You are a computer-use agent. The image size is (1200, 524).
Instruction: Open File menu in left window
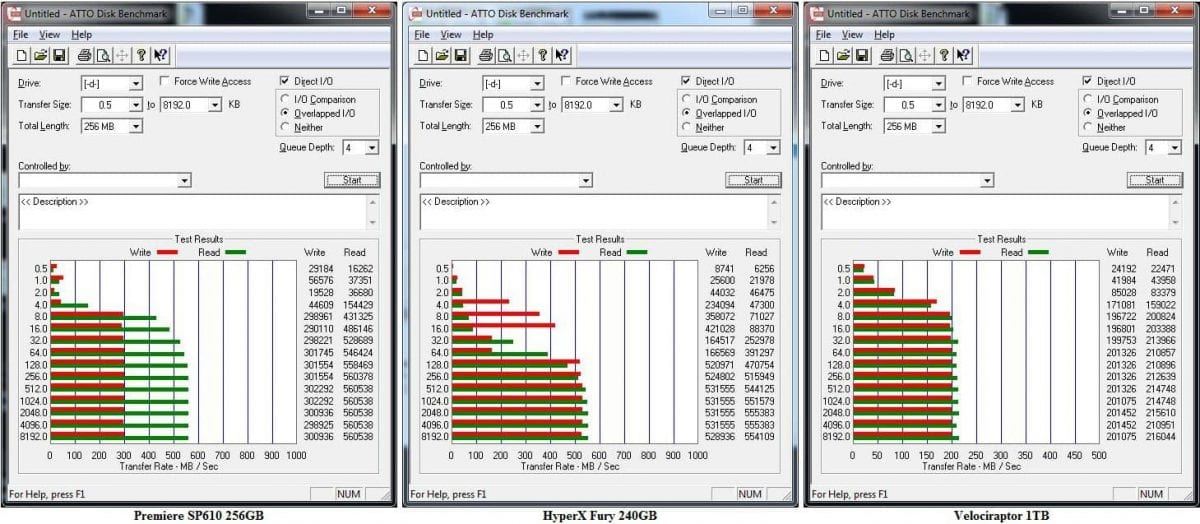[x=21, y=35]
